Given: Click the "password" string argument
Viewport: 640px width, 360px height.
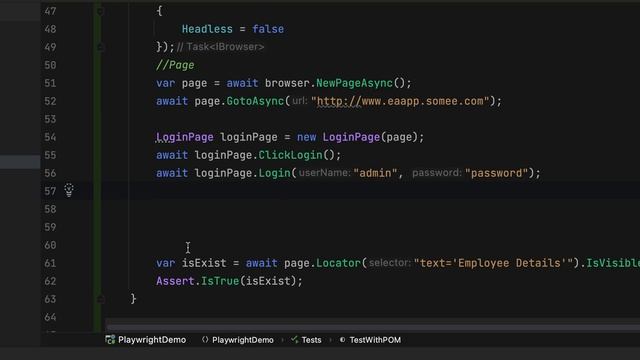Looking at the screenshot, I should (x=497, y=173).
